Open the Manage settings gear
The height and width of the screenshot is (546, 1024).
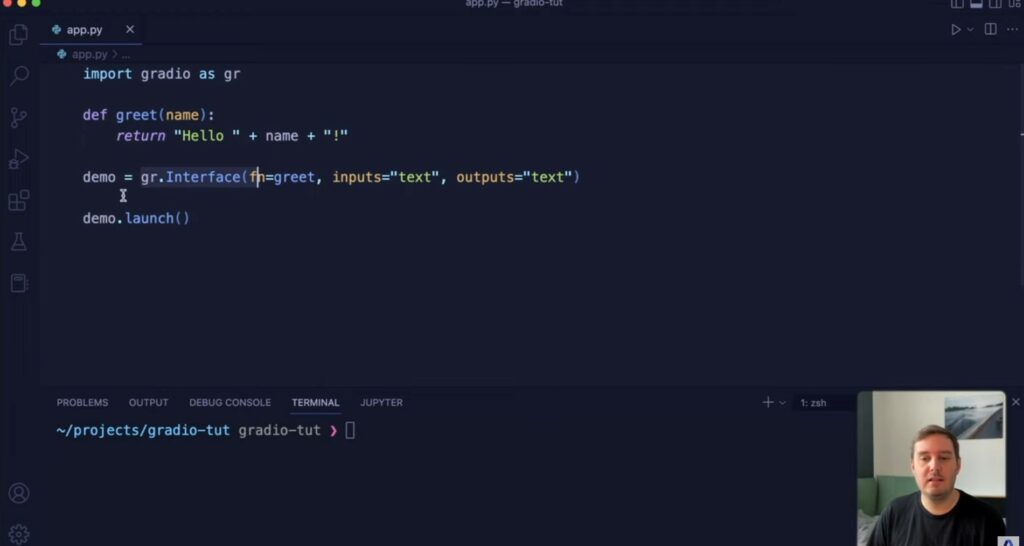pyautogui.click(x=18, y=534)
